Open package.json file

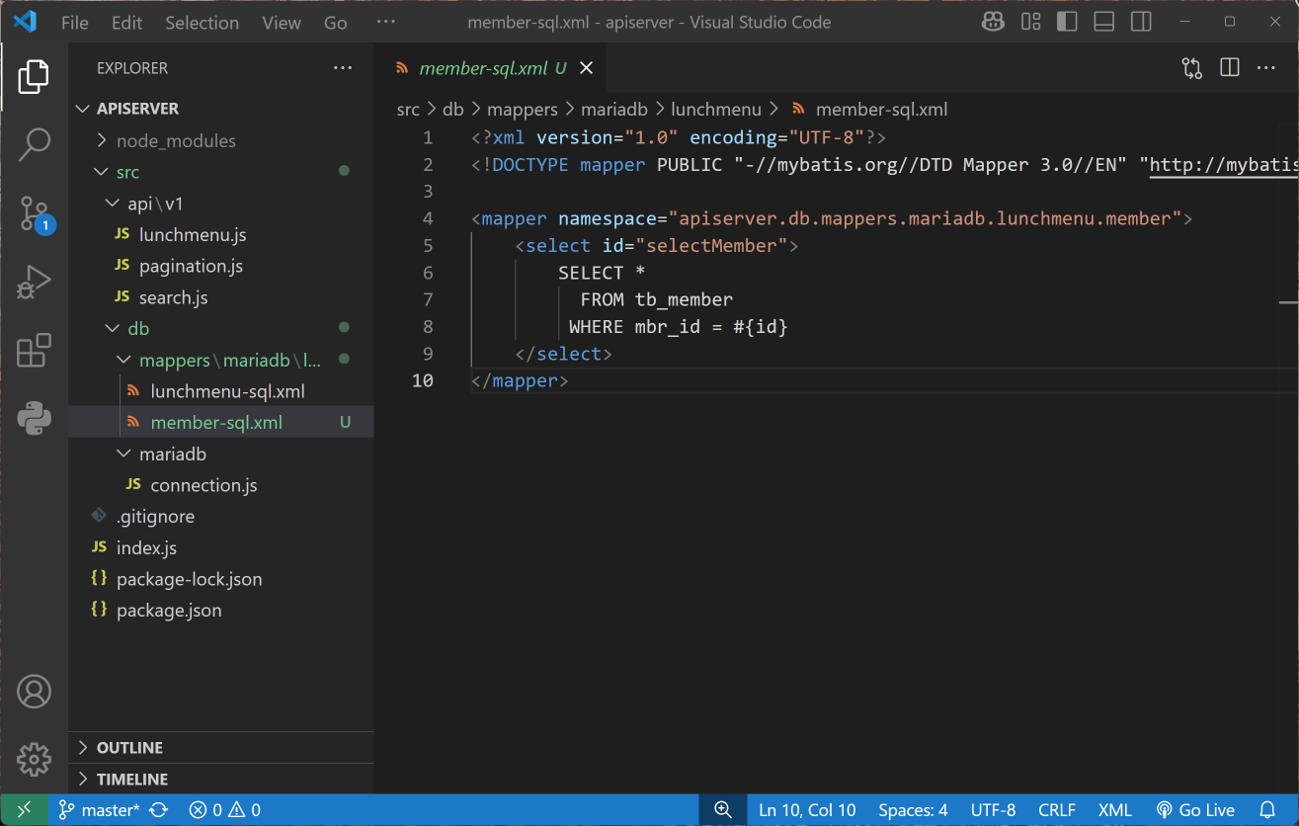(220, 610)
